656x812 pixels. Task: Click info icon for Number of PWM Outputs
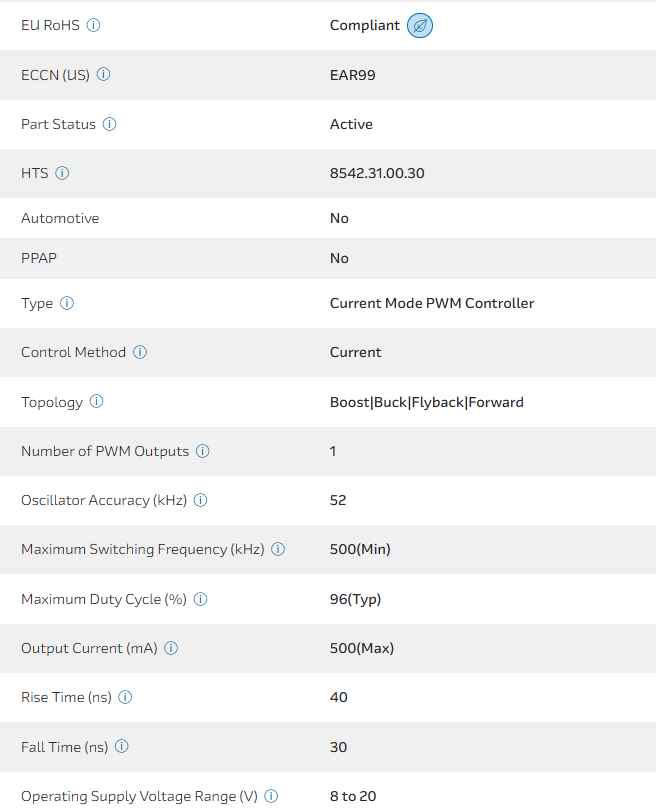tap(203, 451)
